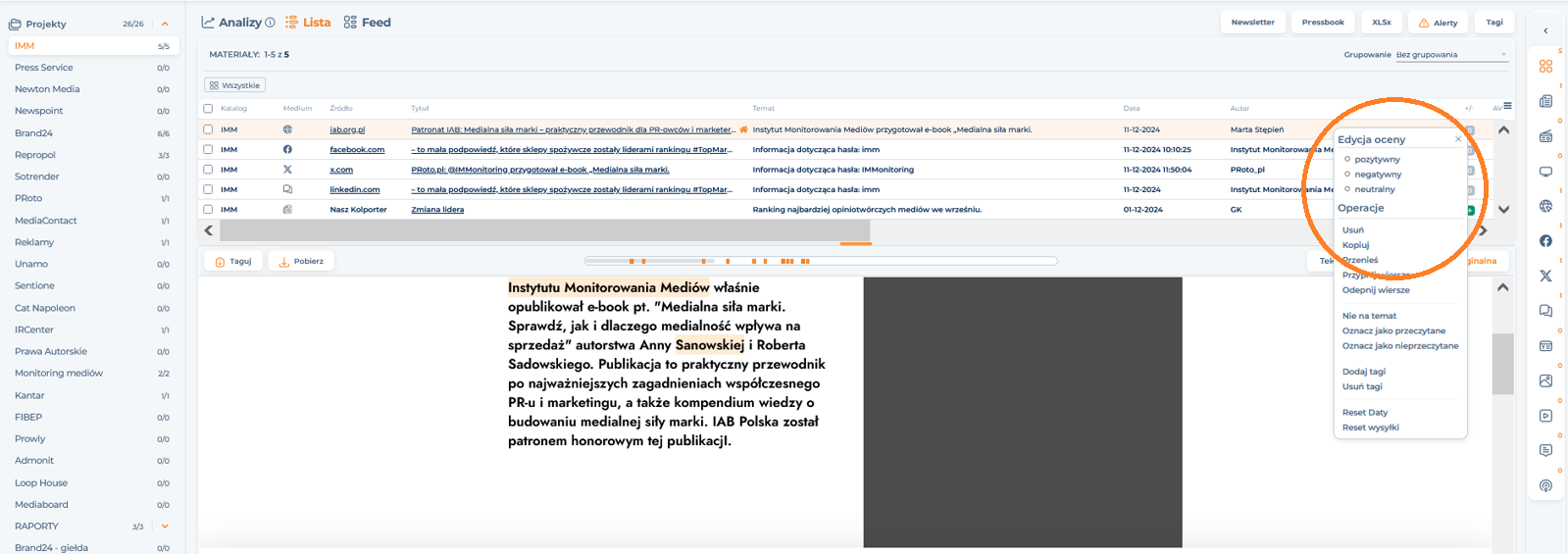1568x554 pixels.
Task: Tick the select-all header checkbox
Action: [208, 108]
